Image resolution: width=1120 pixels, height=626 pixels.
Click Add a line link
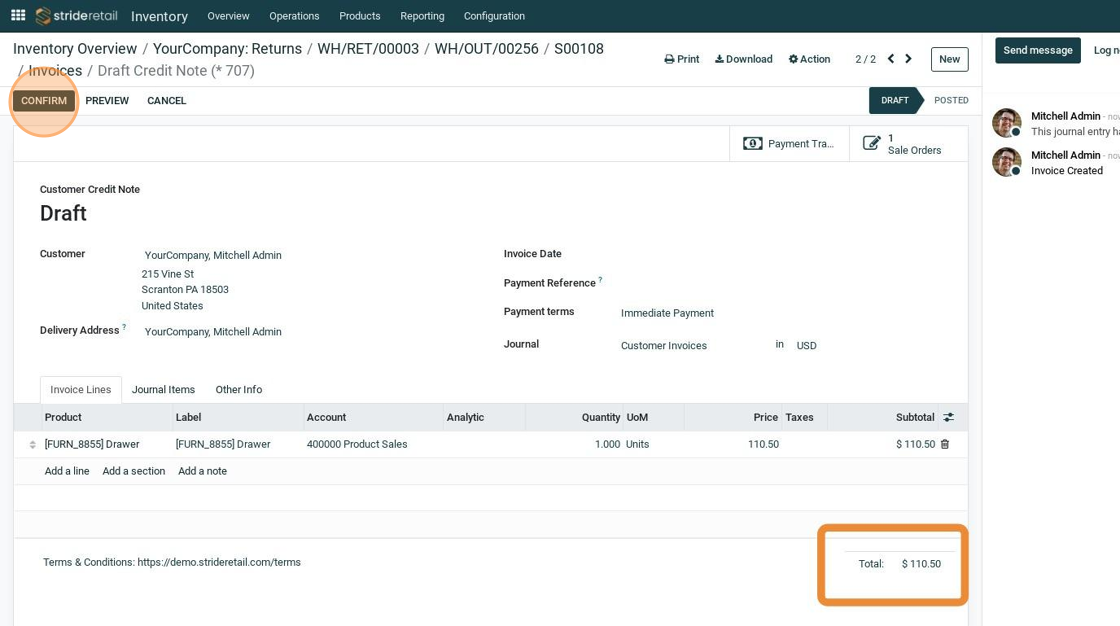coord(67,471)
